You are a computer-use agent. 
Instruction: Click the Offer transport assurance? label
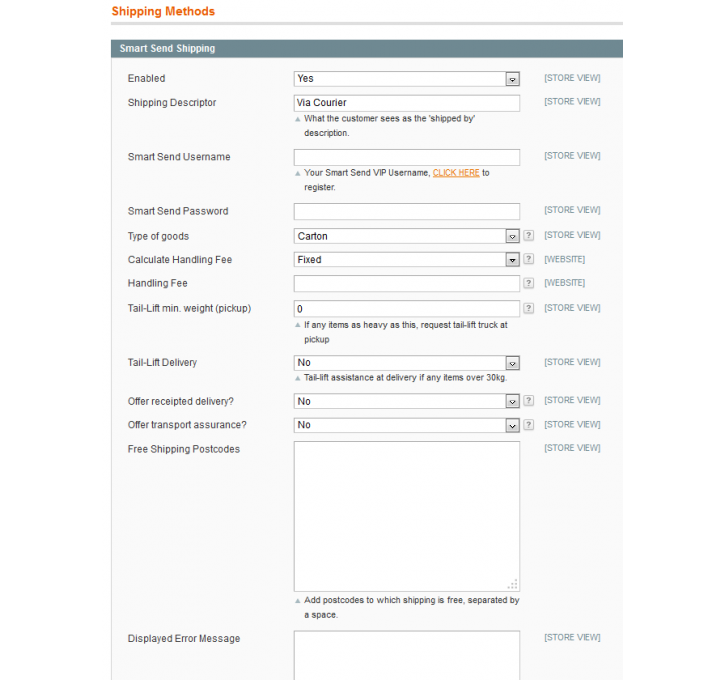tap(187, 425)
